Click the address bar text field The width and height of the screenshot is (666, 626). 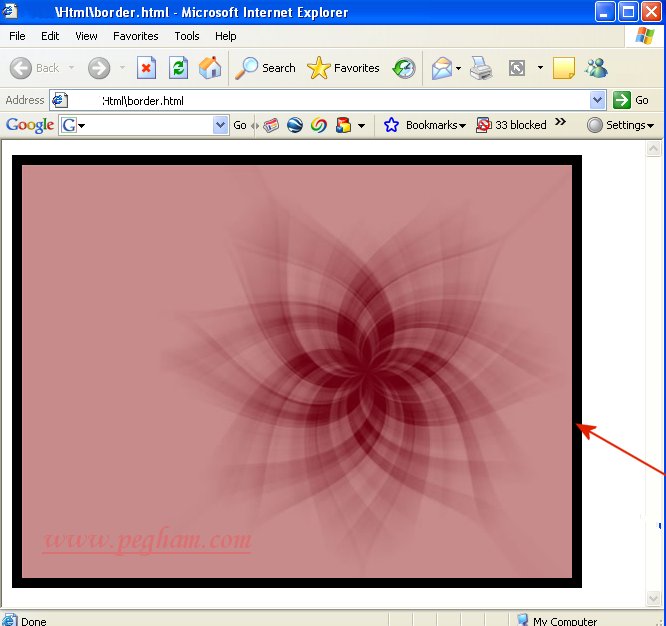[x=328, y=100]
